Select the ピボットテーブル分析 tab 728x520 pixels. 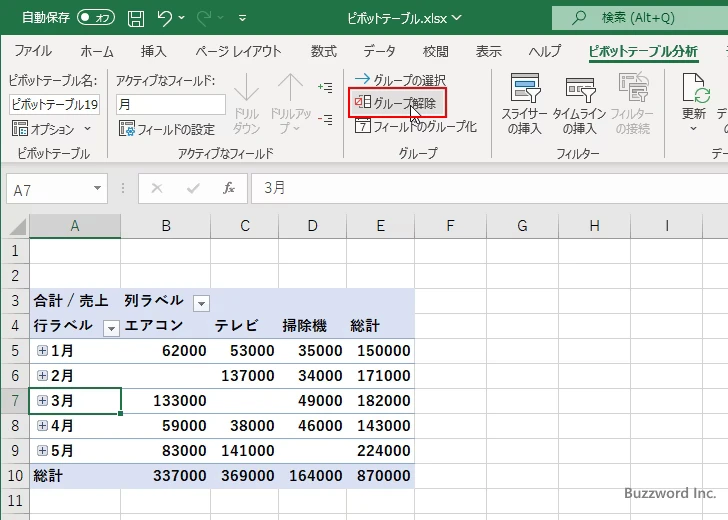pyautogui.click(x=643, y=51)
